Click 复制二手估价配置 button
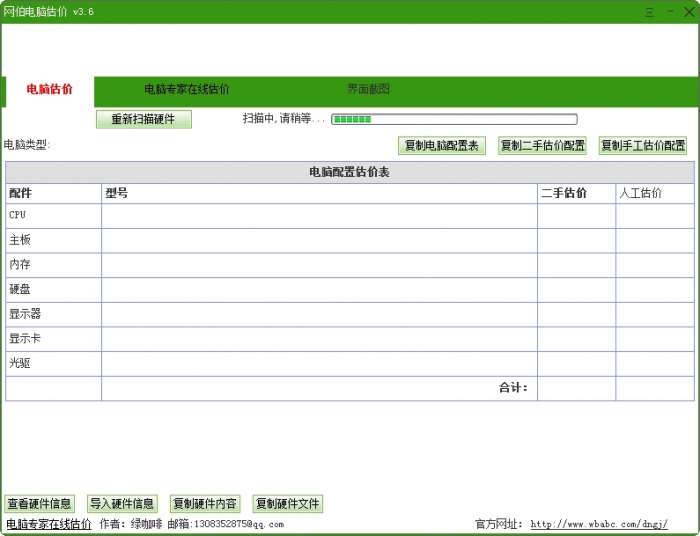Viewport: 700px width, 536px height. (542, 145)
